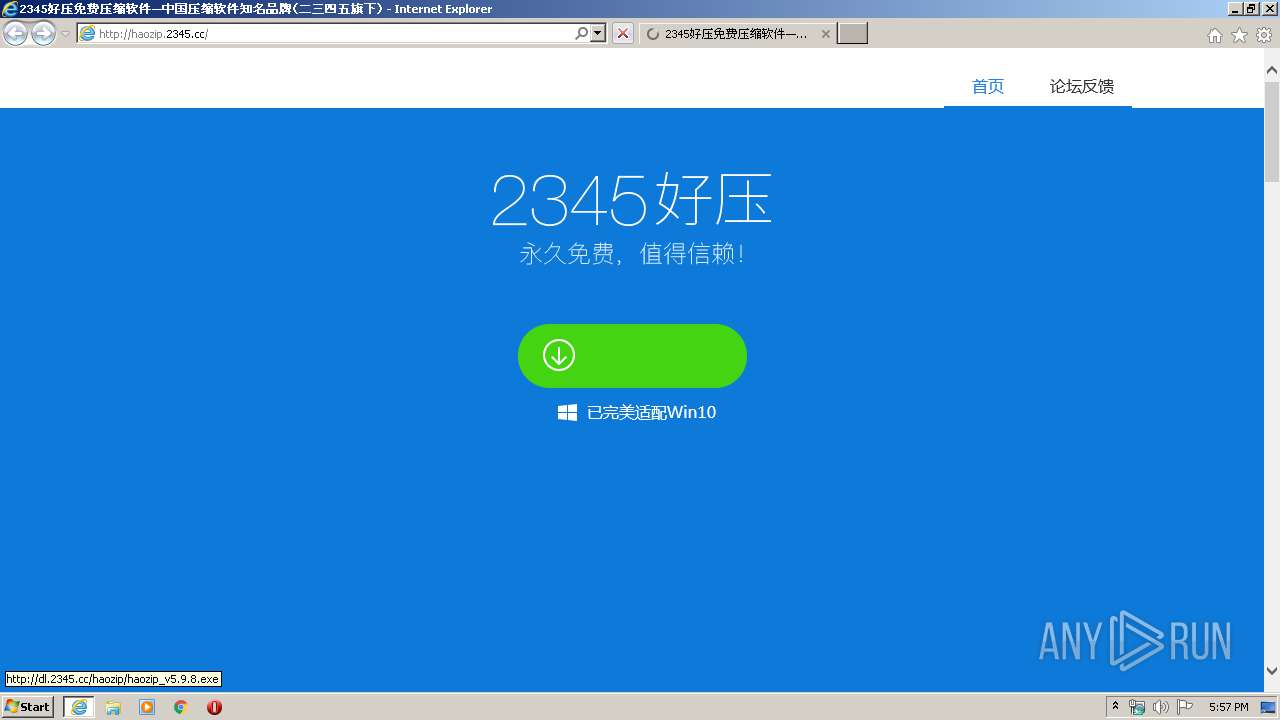Viewport: 1280px width, 720px height.
Task: Open a new blank tab
Action: (x=852, y=34)
